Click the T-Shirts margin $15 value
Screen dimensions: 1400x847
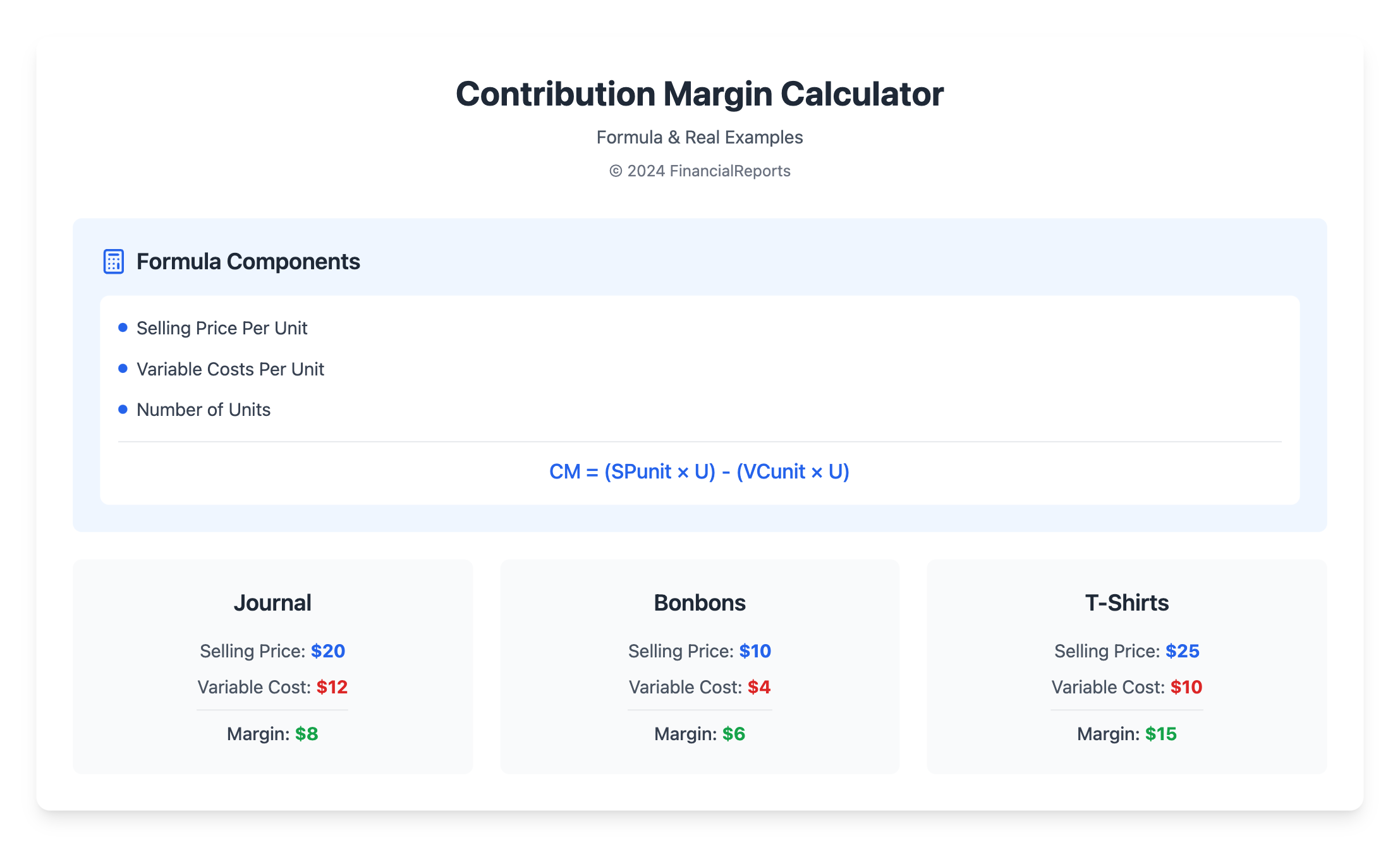coord(1161,734)
